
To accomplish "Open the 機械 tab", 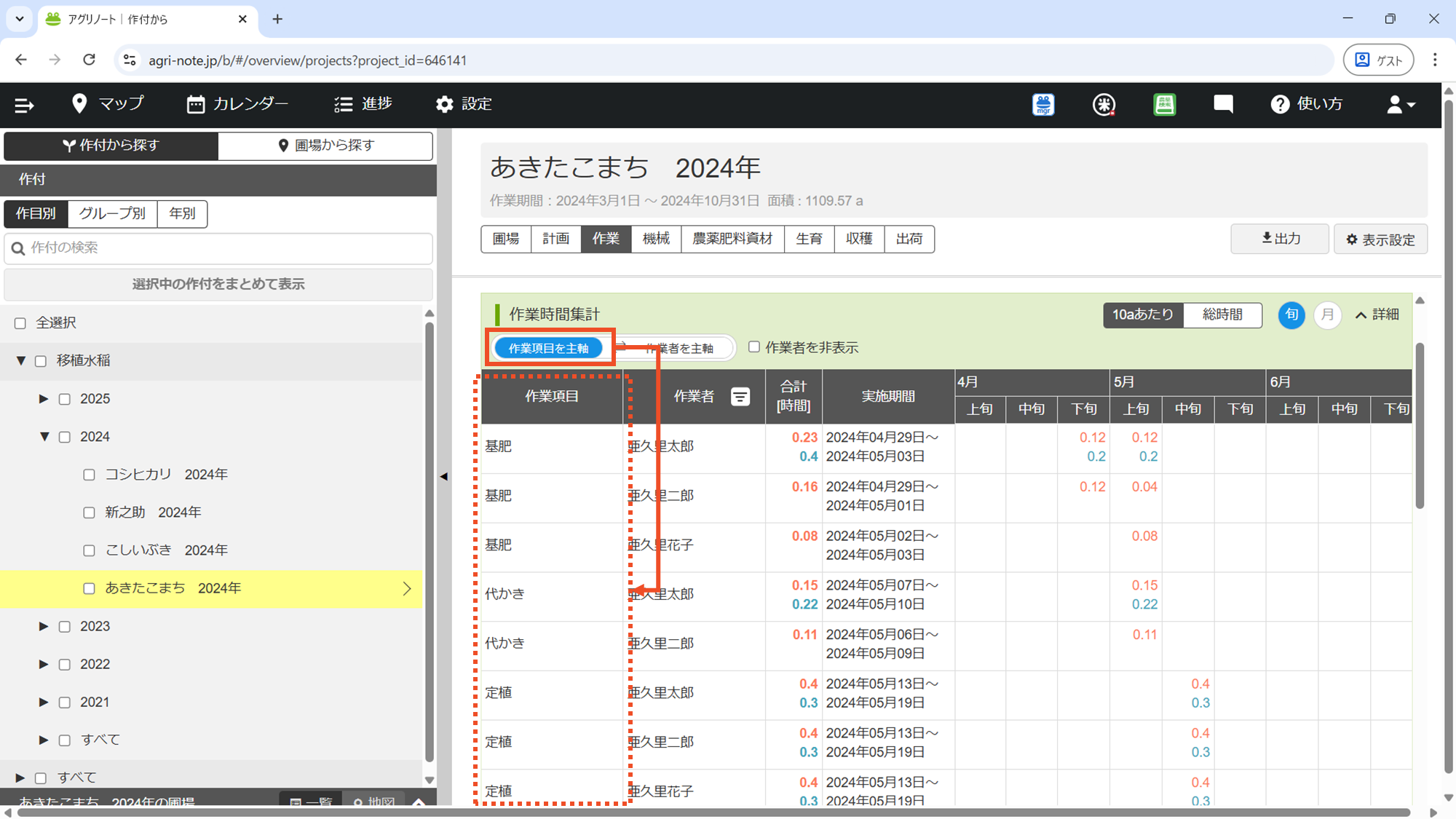I will coord(656,239).
